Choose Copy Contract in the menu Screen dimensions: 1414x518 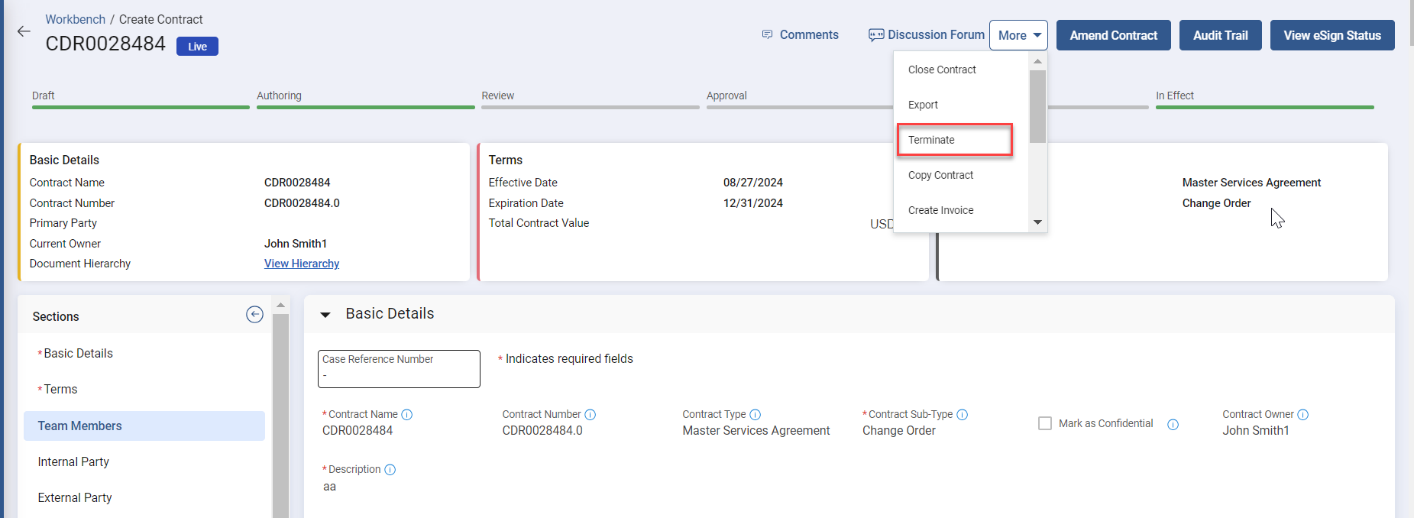pos(940,175)
